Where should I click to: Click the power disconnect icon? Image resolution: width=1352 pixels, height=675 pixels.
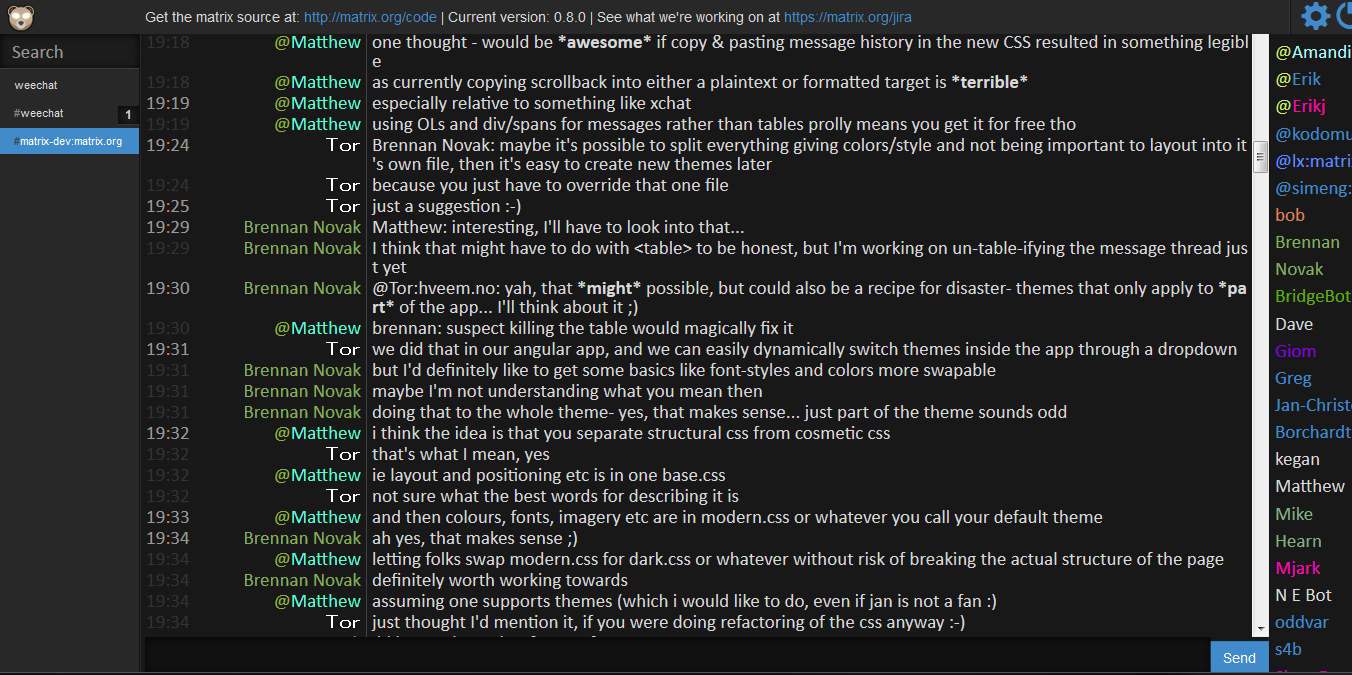tap(1344, 16)
